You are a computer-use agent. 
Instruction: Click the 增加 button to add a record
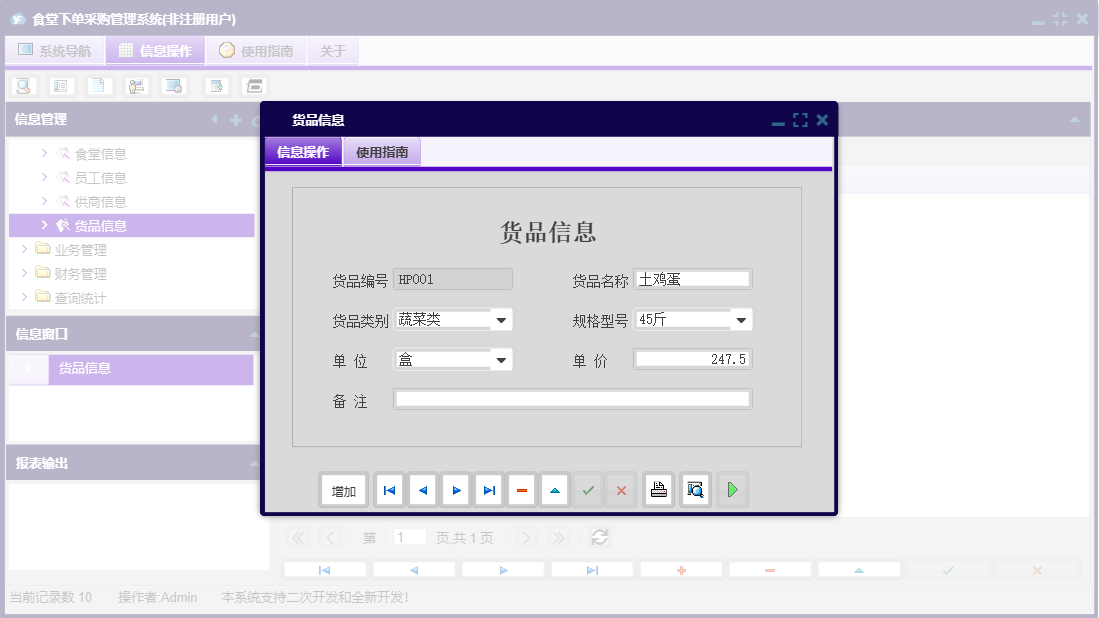coord(343,489)
